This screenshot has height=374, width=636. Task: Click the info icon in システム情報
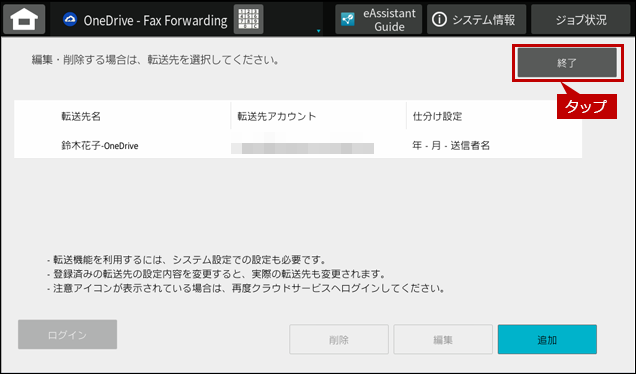pos(439,19)
